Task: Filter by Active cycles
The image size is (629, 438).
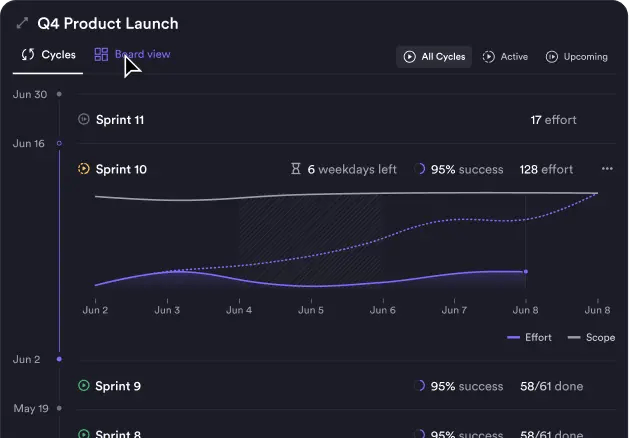Action: click(x=505, y=57)
